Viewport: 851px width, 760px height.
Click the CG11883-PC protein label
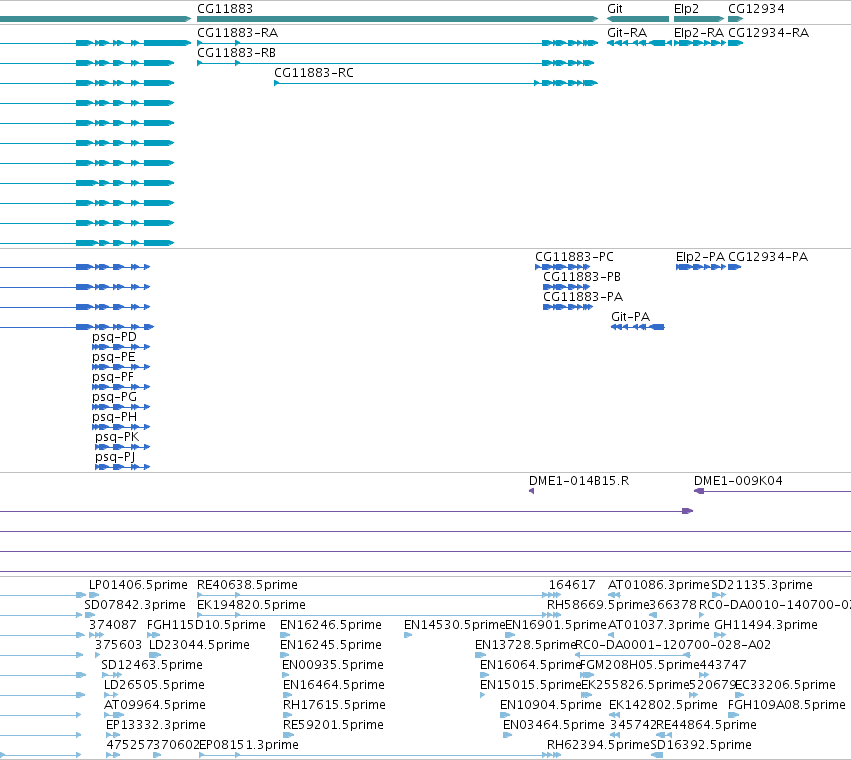[574, 257]
